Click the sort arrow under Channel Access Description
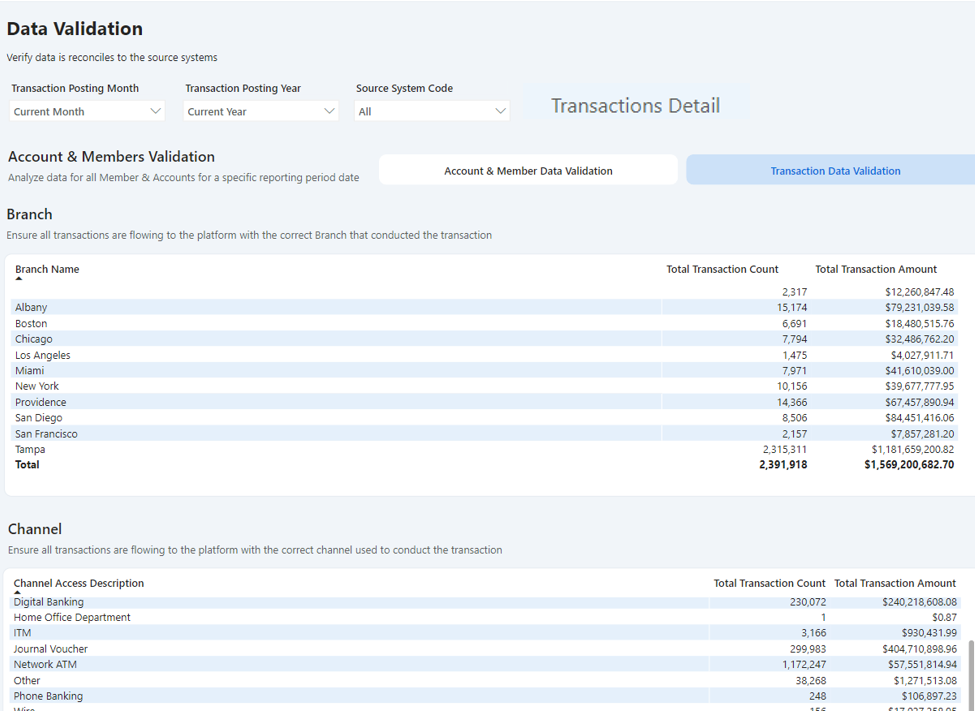The width and height of the screenshot is (975, 715). point(17,593)
